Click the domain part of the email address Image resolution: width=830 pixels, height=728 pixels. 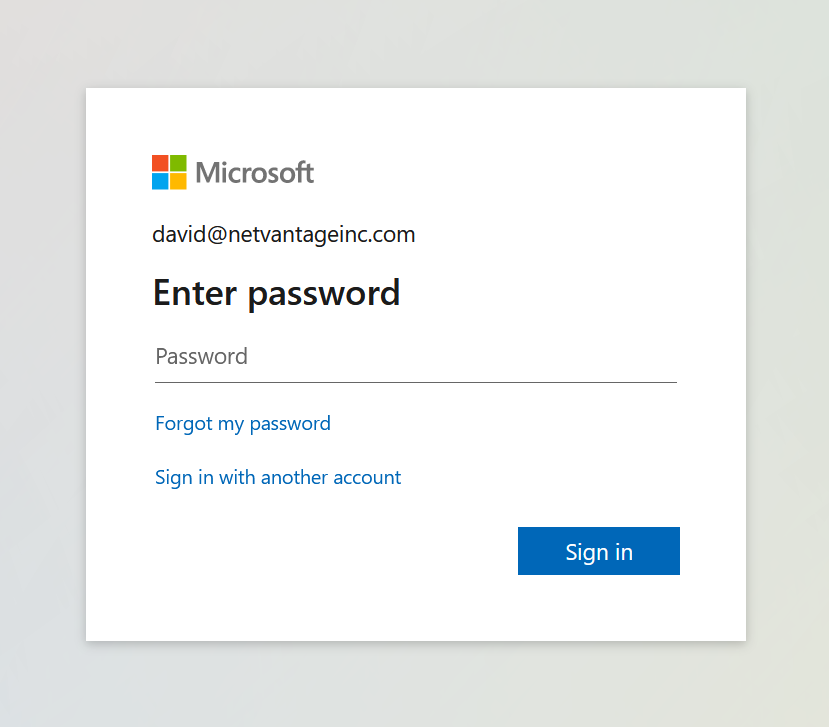pyautogui.click(x=320, y=235)
